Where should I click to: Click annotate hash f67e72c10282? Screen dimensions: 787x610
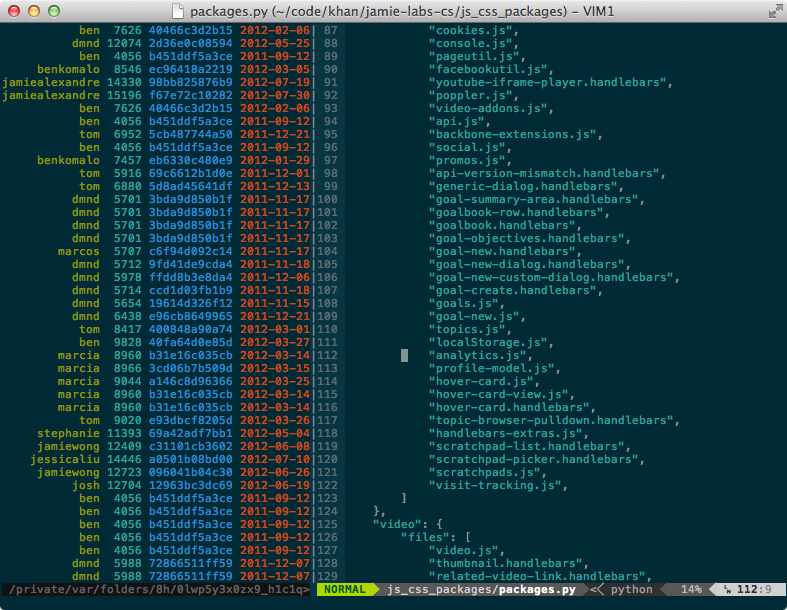[x=191, y=95]
